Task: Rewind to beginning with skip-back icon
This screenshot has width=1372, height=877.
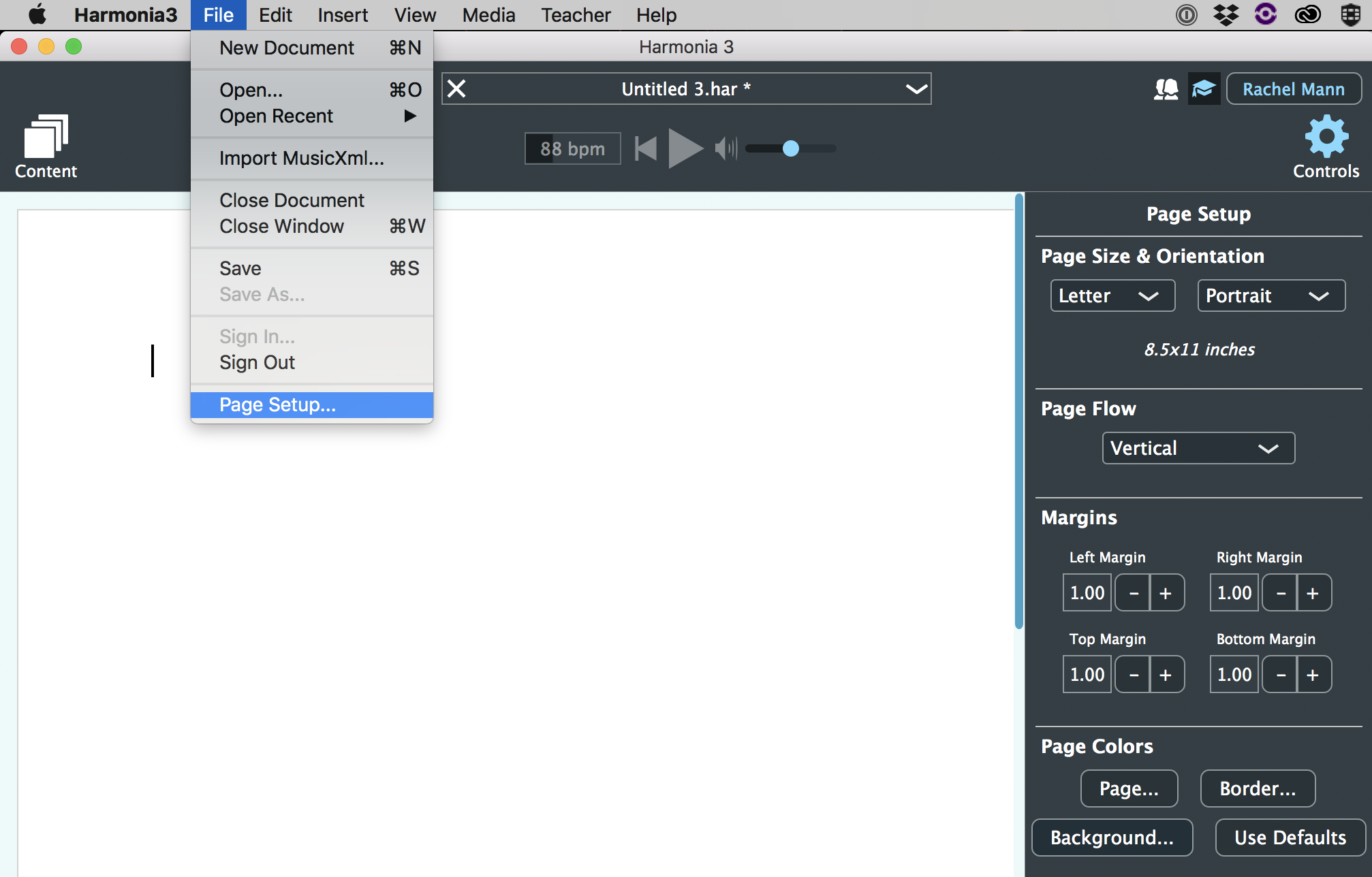Action: [645, 148]
